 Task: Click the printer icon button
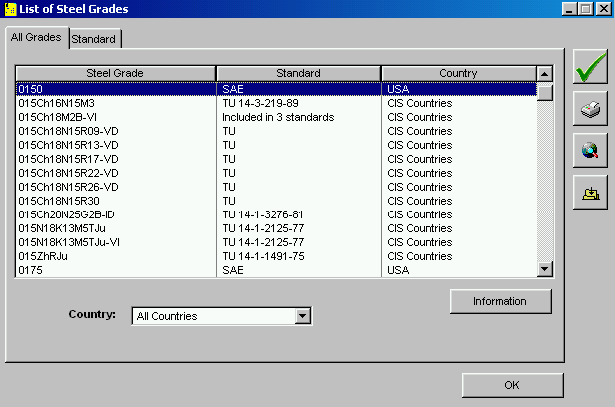click(x=590, y=109)
